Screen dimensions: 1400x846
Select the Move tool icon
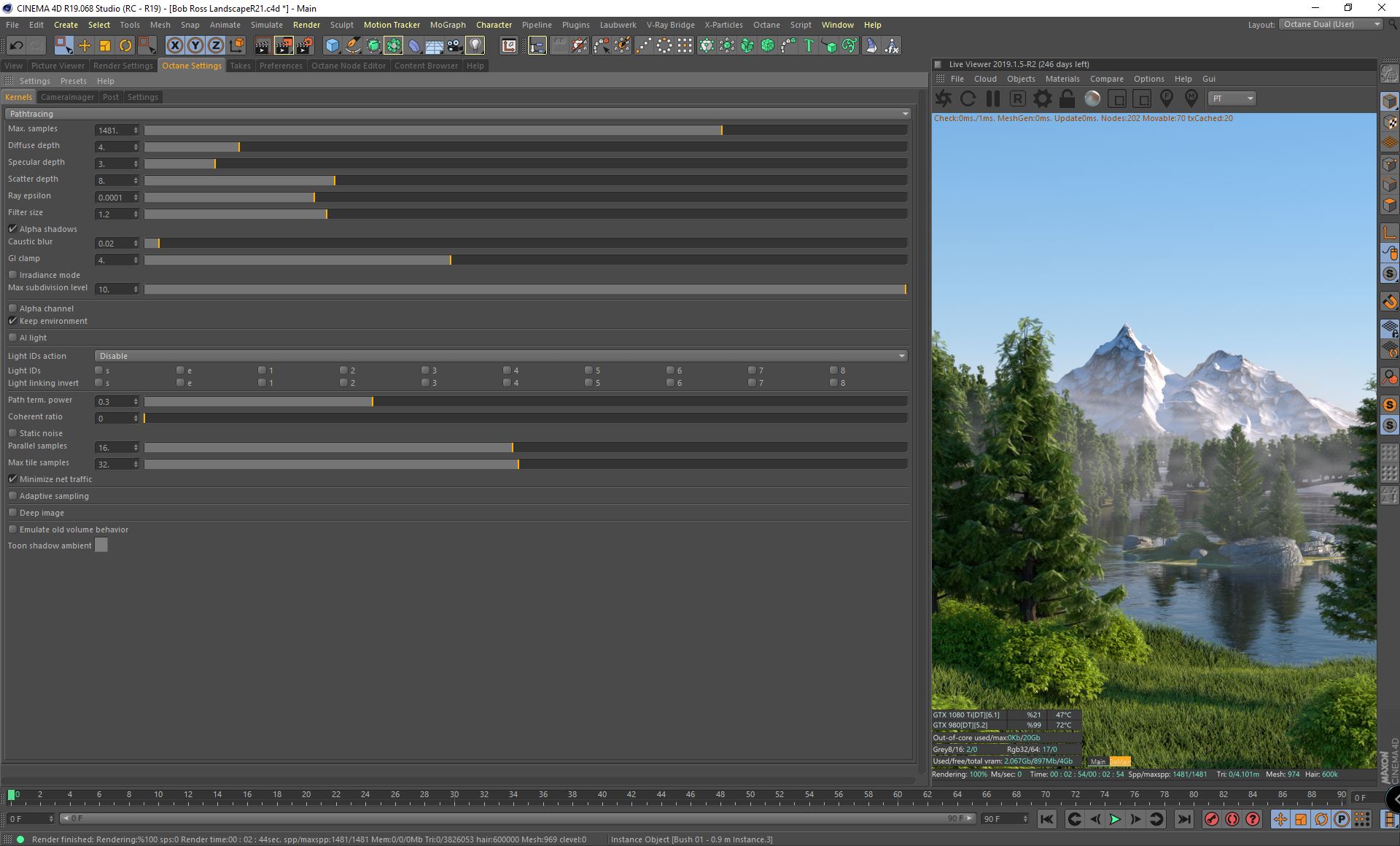(x=85, y=46)
